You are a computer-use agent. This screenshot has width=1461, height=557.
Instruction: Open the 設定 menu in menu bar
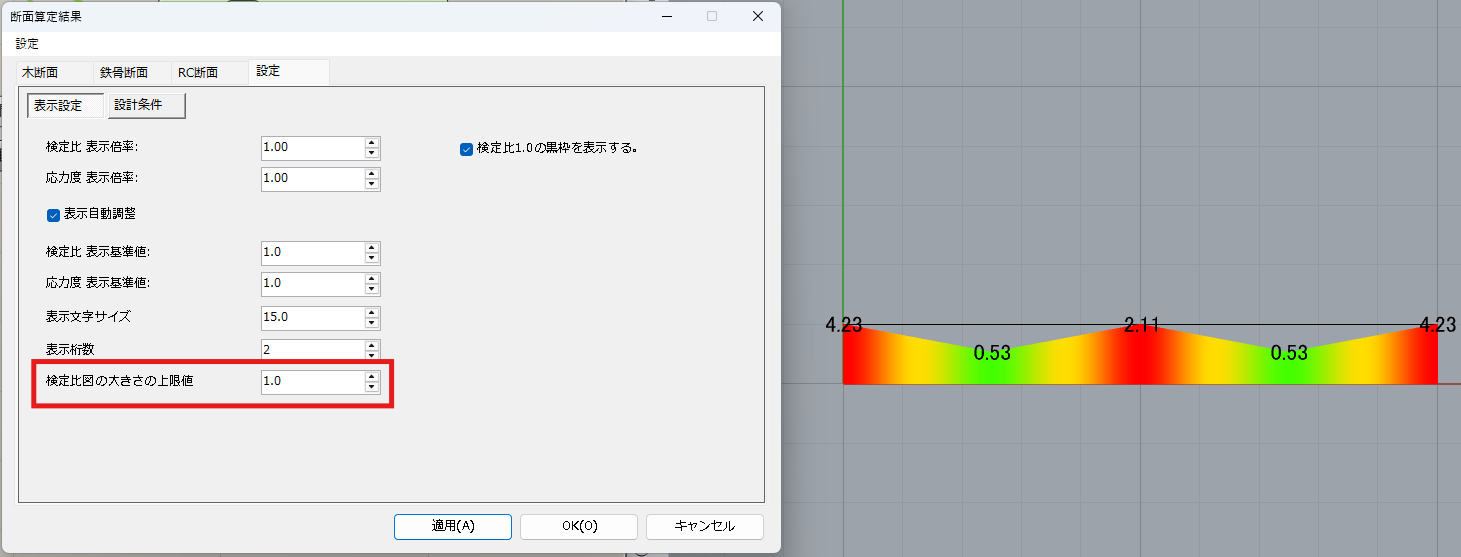coord(27,44)
